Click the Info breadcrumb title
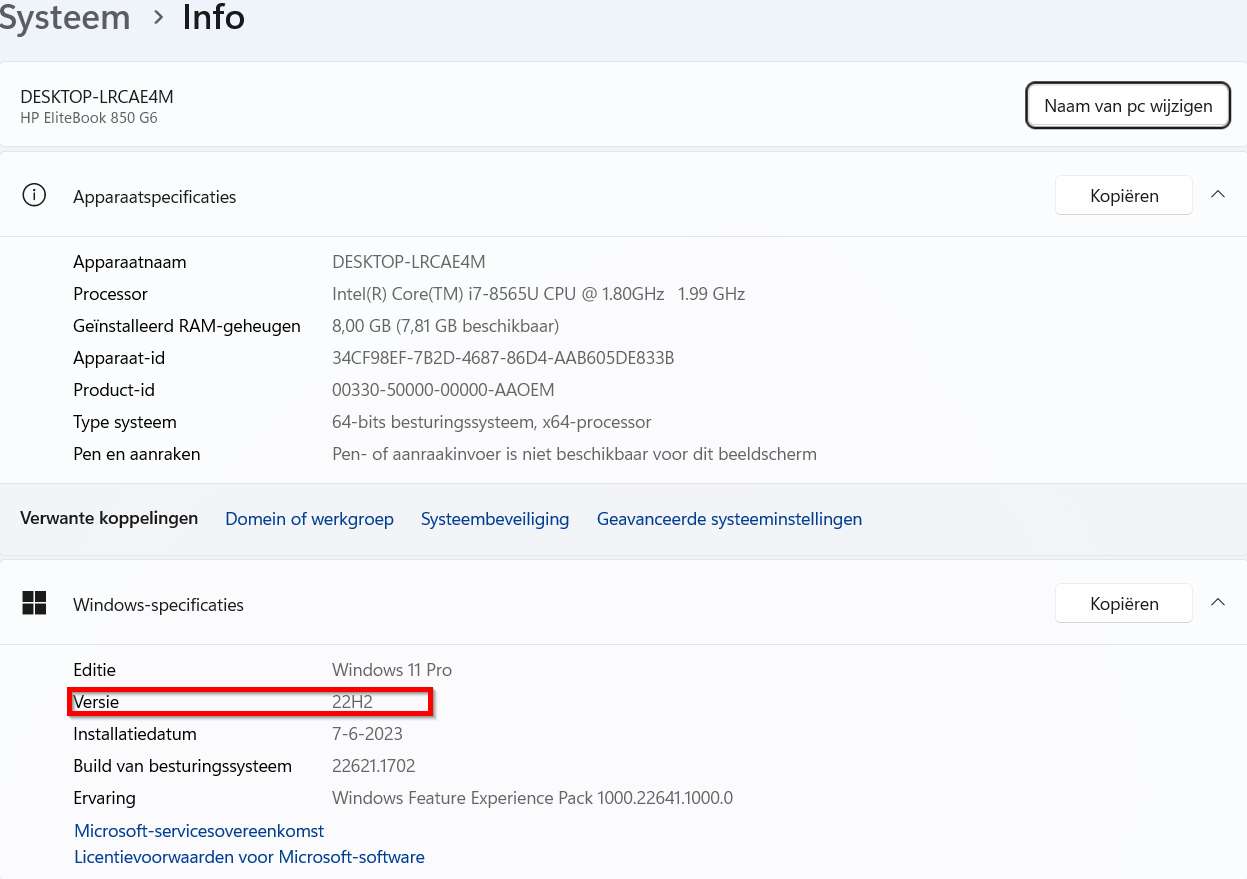The height and width of the screenshot is (879, 1247). point(213,17)
